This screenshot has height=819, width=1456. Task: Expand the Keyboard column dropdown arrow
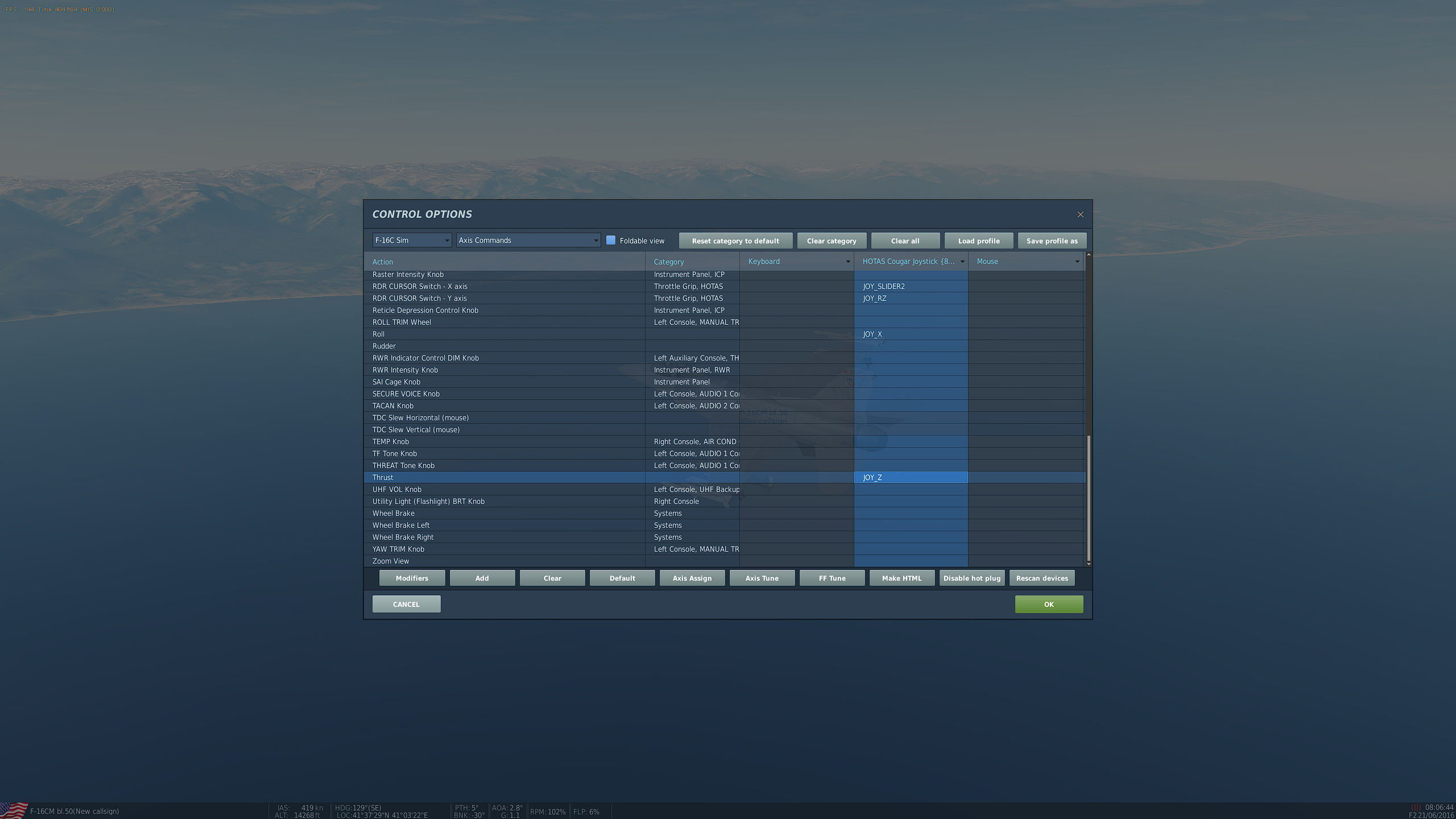[x=847, y=262]
